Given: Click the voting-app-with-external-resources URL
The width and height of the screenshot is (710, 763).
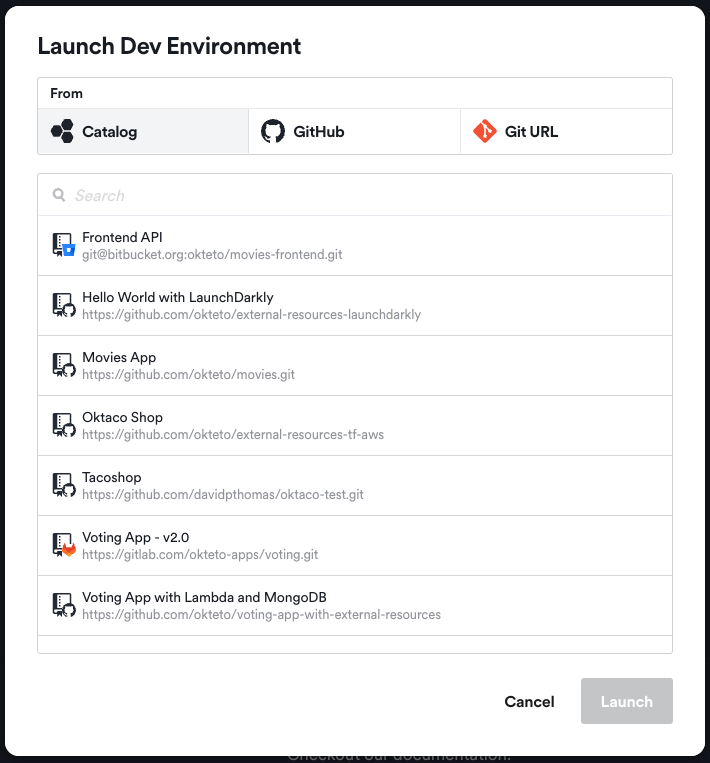Looking at the screenshot, I should 261,615.
